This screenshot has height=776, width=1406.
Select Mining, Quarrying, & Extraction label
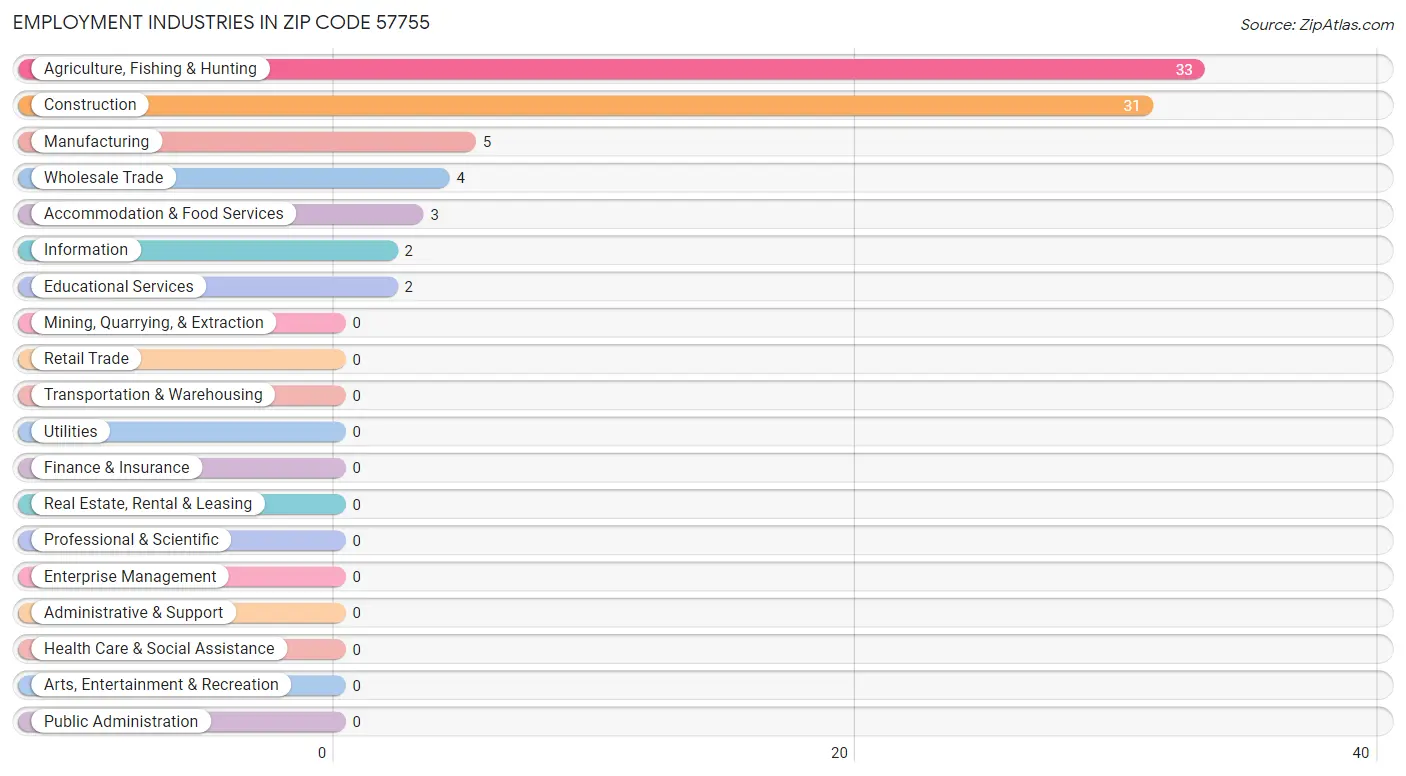coord(154,323)
